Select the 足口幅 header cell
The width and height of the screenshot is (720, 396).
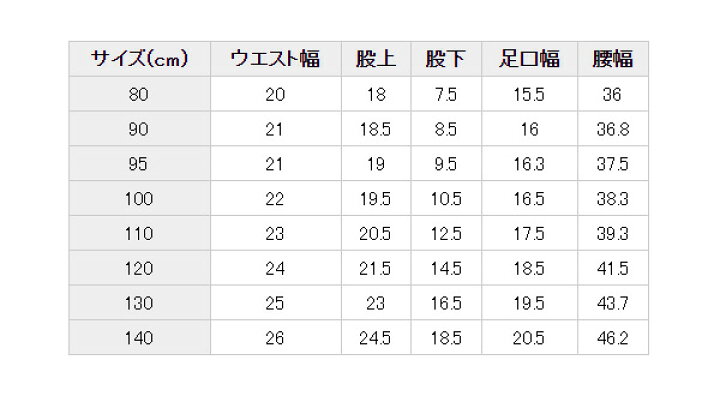(529, 59)
